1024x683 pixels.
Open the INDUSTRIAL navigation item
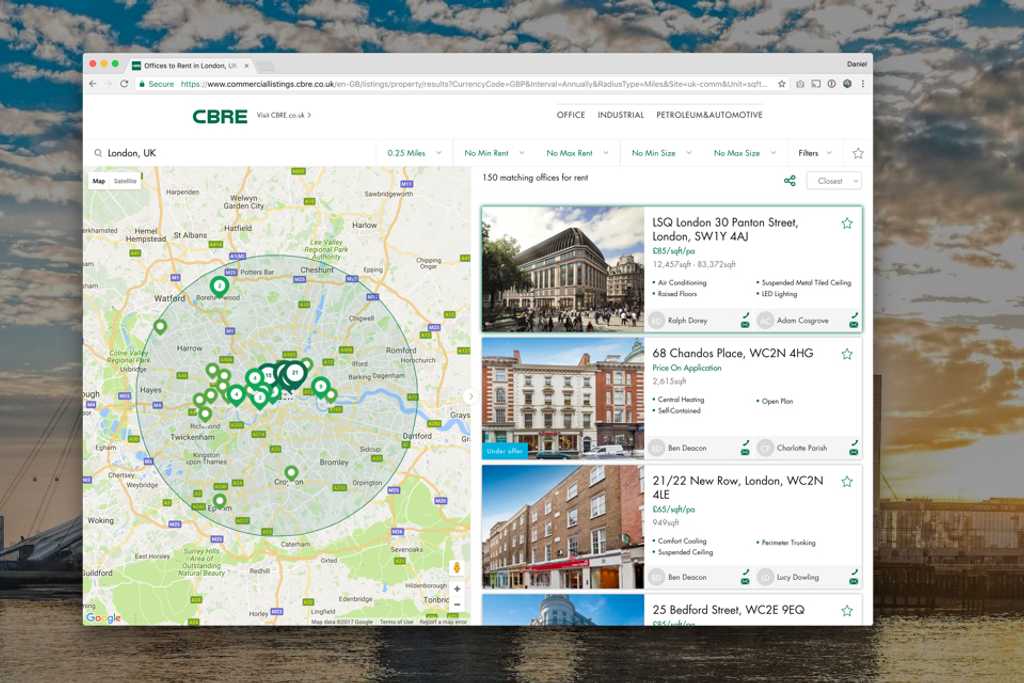coord(620,115)
